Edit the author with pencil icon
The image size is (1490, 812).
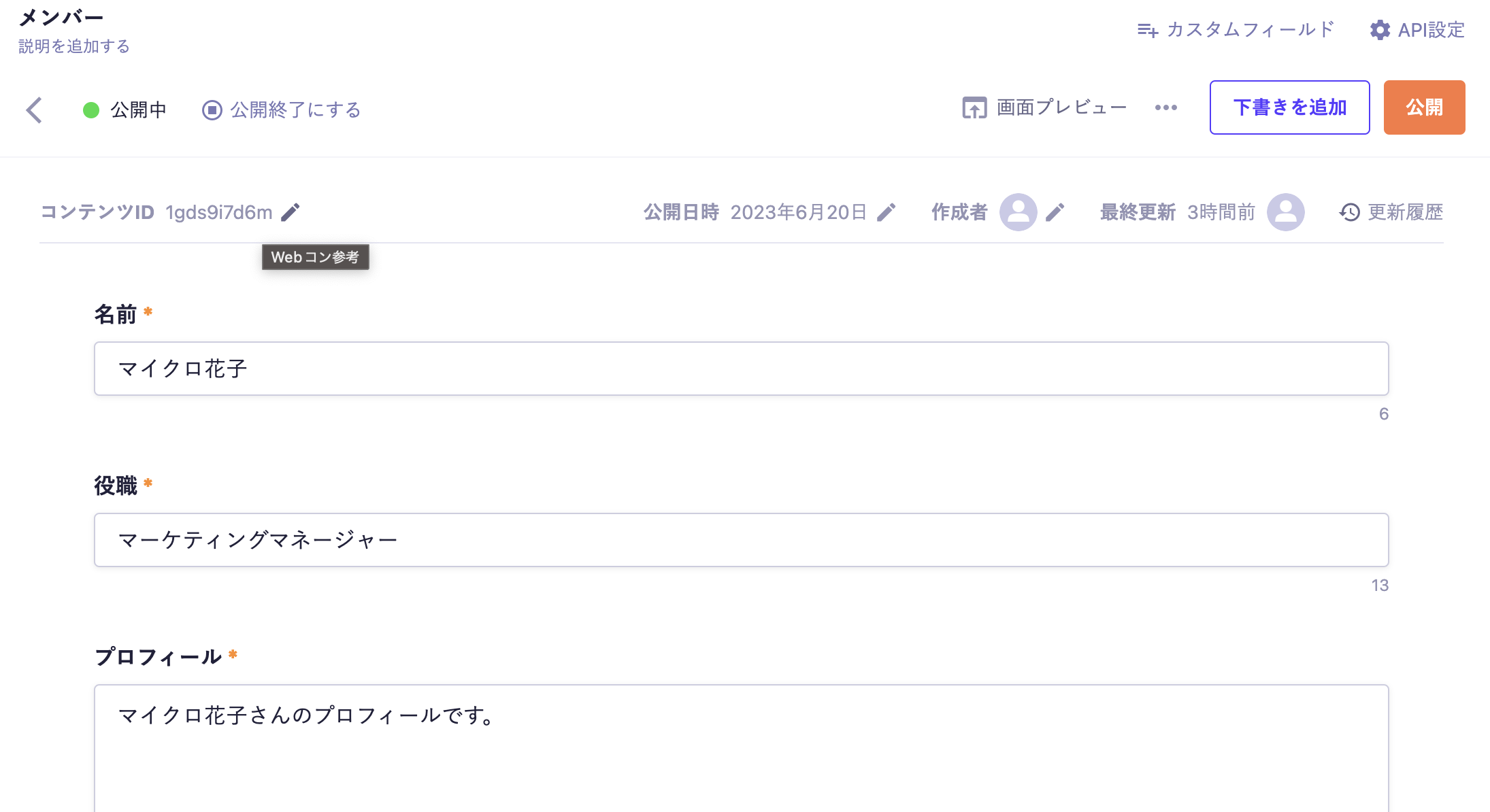click(1055, 213)
